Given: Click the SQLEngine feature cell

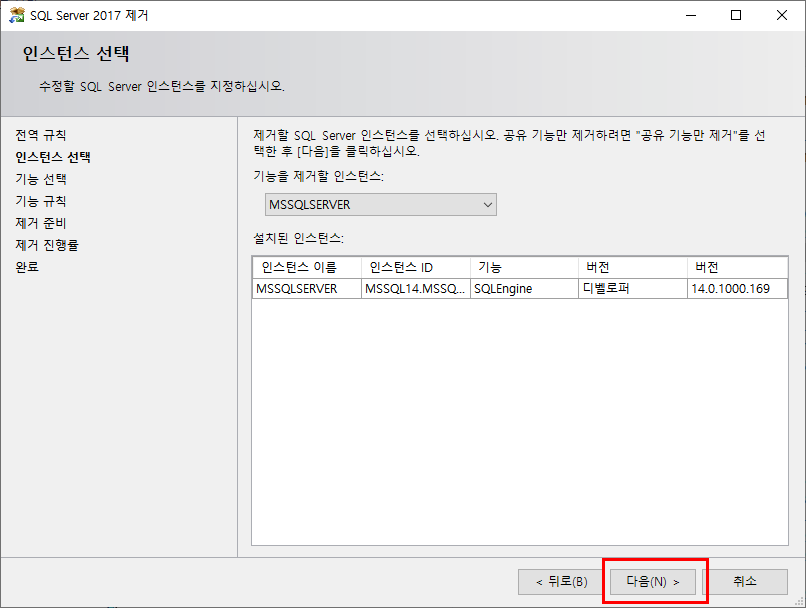Looking at the screenshot, I should click(x=524, y=289).
